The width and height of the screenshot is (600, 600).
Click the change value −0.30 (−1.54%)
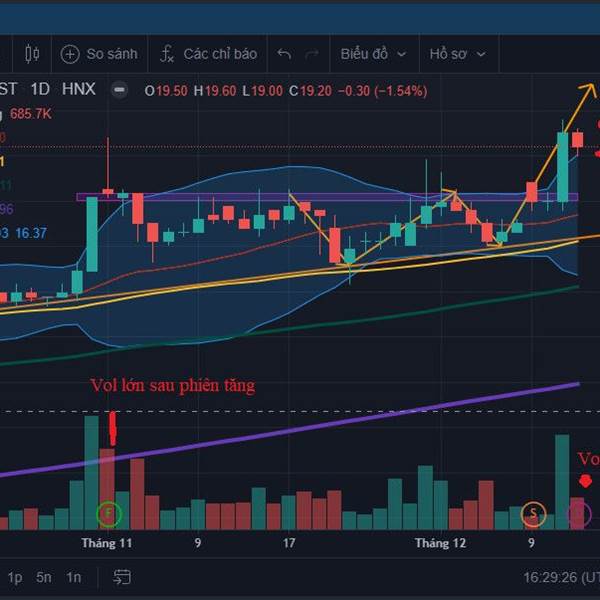tap(382, 91)
